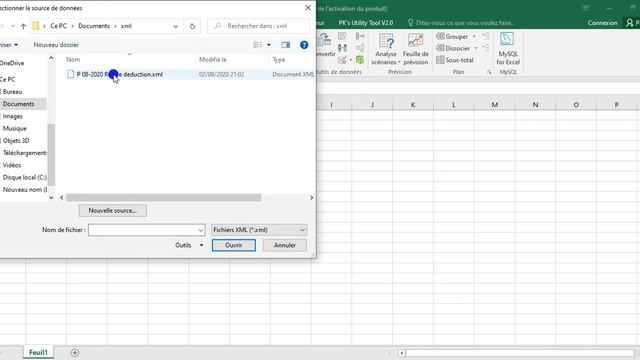Viewport: 640px width, 360px height.
Task: Add a new sheet with the plus icon
Action: click(75, 353)
